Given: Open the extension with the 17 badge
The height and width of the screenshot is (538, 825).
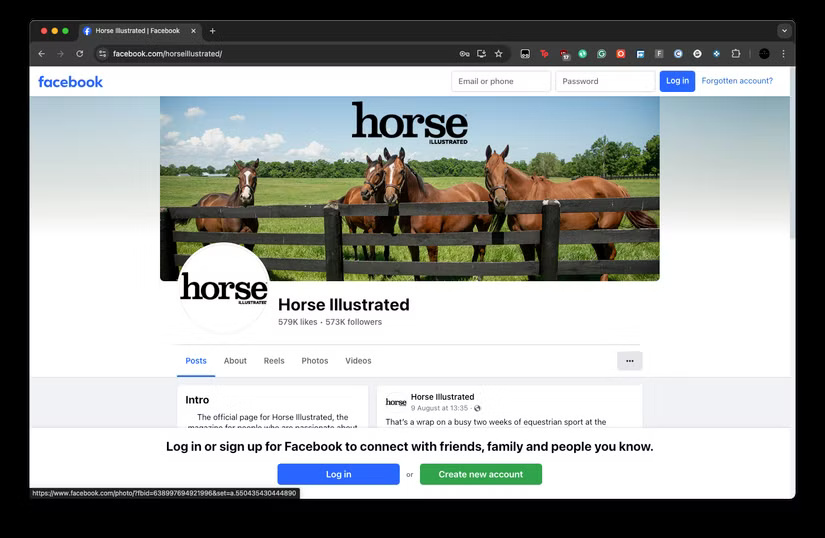Looking at the screenshot, I should 564,54.
